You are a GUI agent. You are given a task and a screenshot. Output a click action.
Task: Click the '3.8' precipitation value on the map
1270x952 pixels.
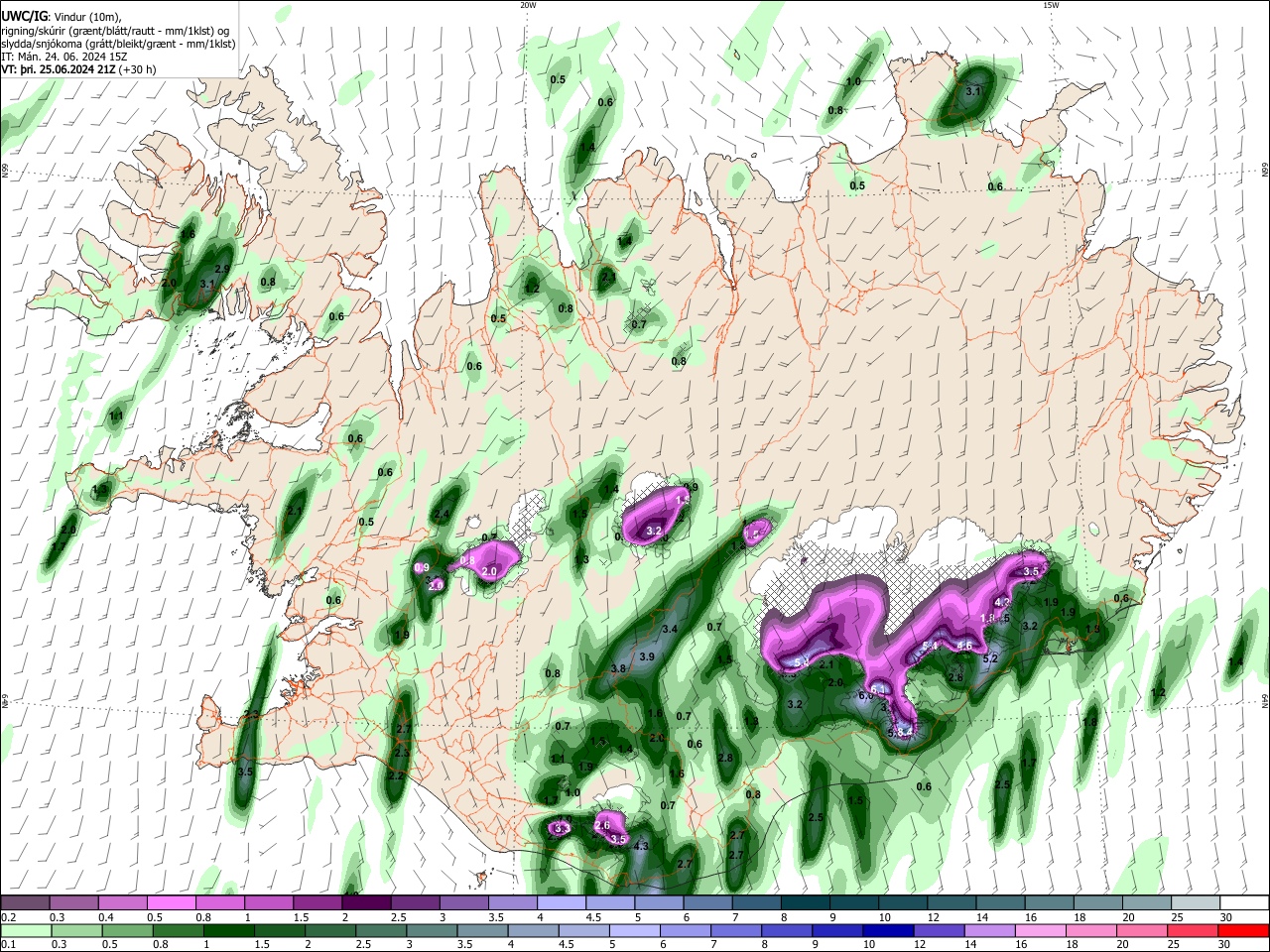618,668
